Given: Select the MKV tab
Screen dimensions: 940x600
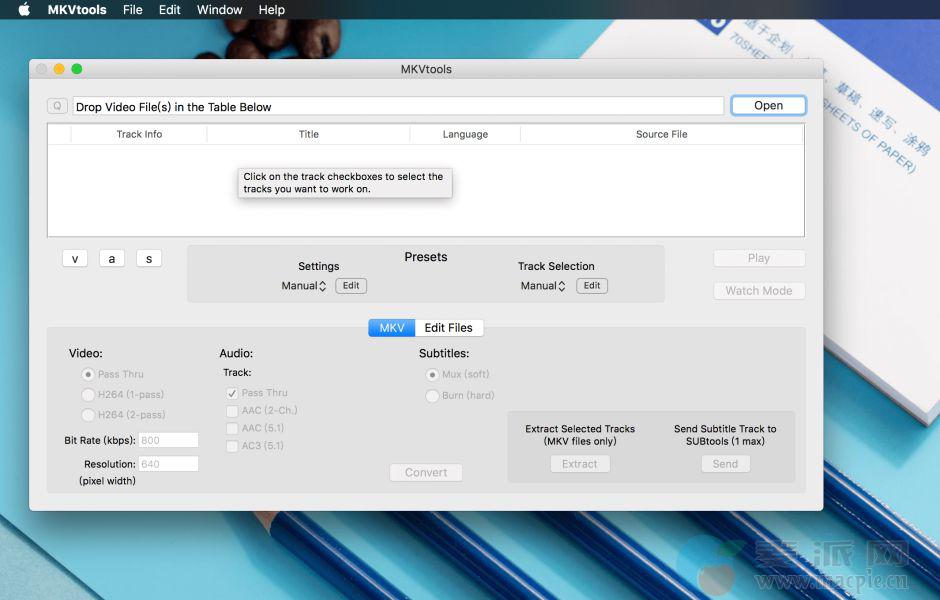Looking at the screenshot, I should pos(392,328).
